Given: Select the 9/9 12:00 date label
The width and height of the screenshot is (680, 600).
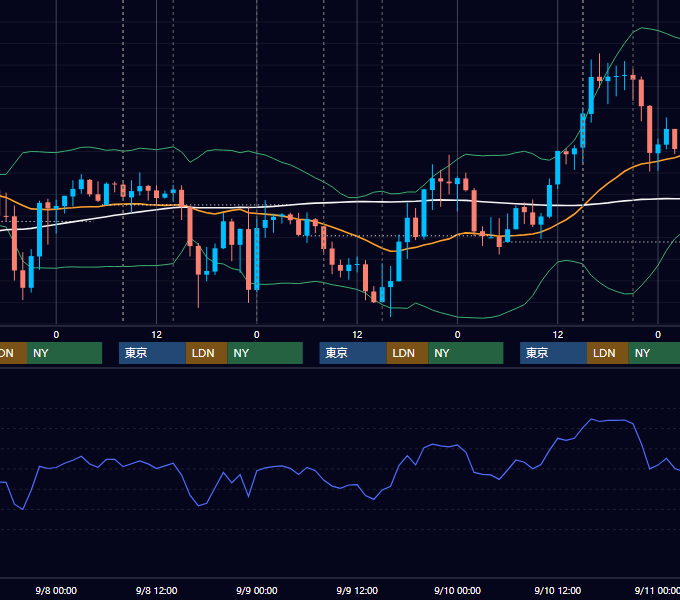Looking at the screenshot, I should pyautogui.click(x=357, y=590).
